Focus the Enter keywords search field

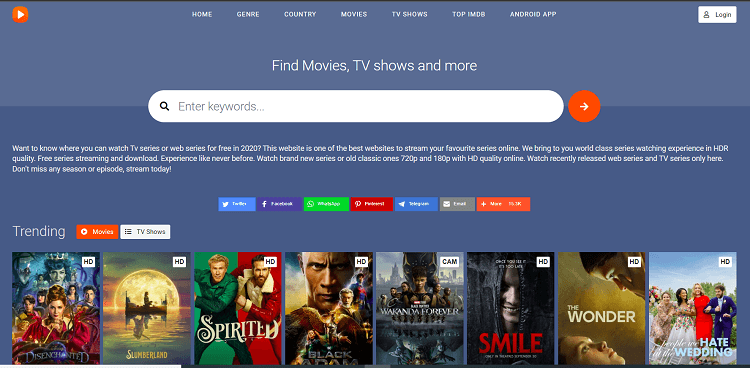(x=356, y=106)
